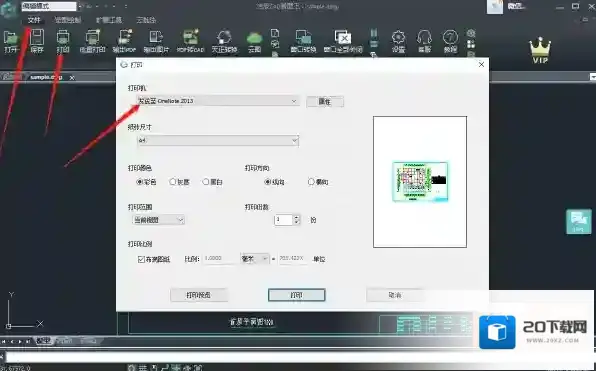Expand the paper size dropdown showing A4

218,141
